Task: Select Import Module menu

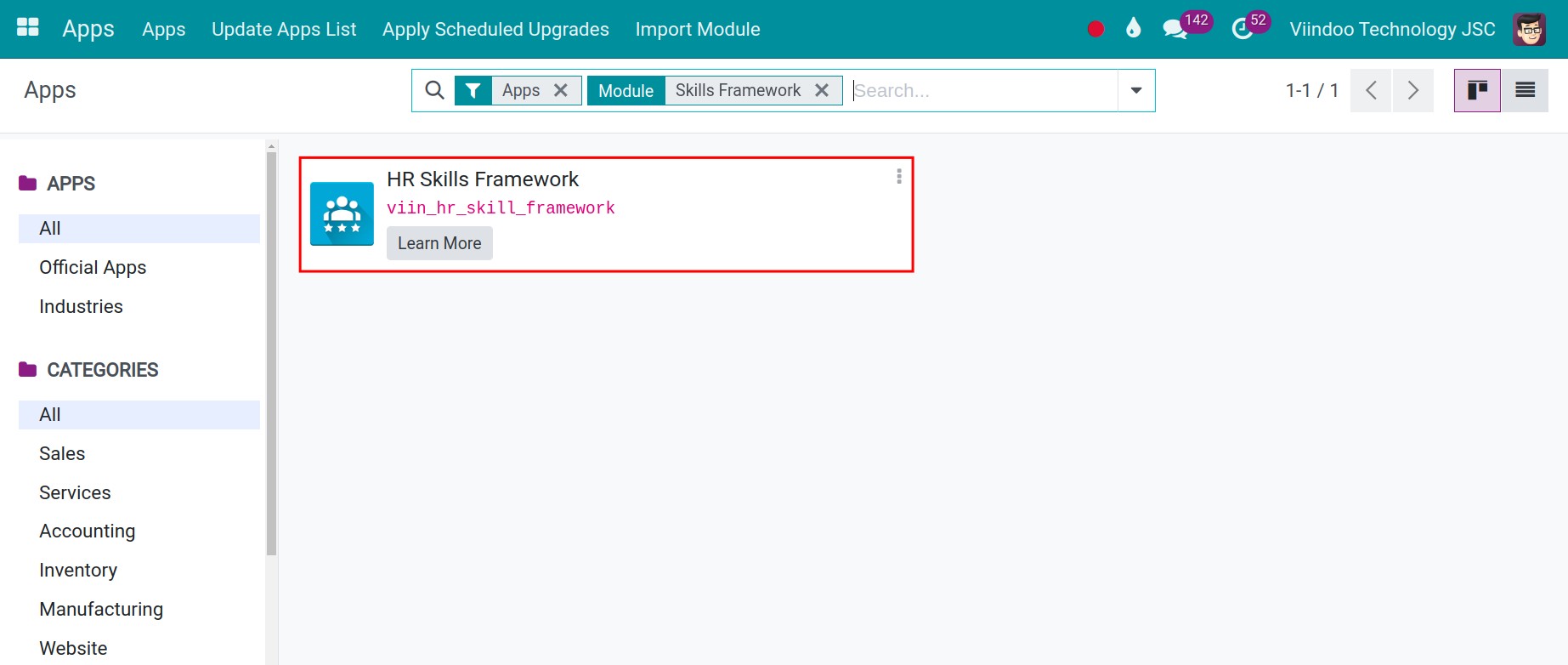Action: point(698,29)
